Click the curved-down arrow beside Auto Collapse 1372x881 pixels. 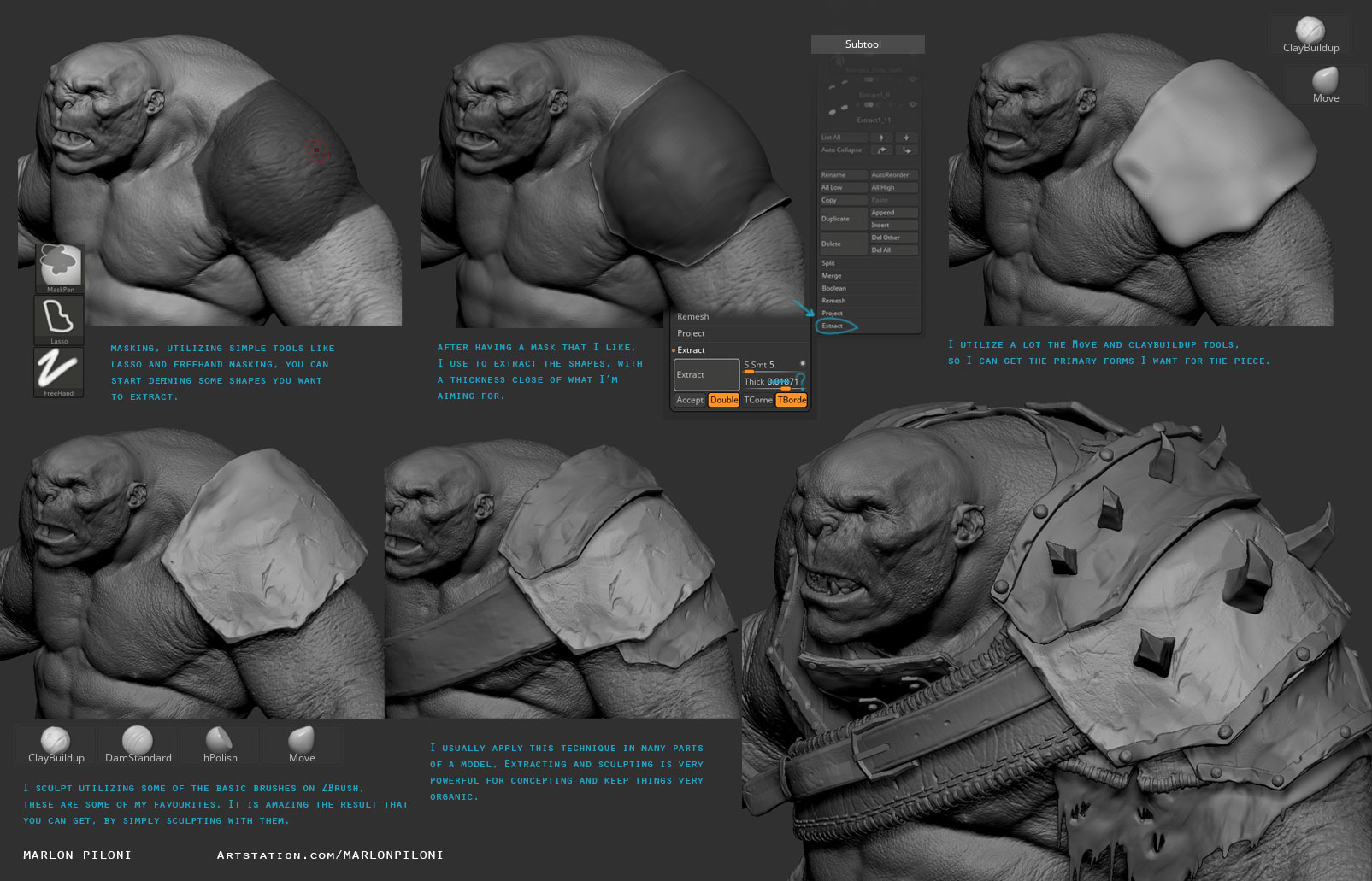[907, 150]
